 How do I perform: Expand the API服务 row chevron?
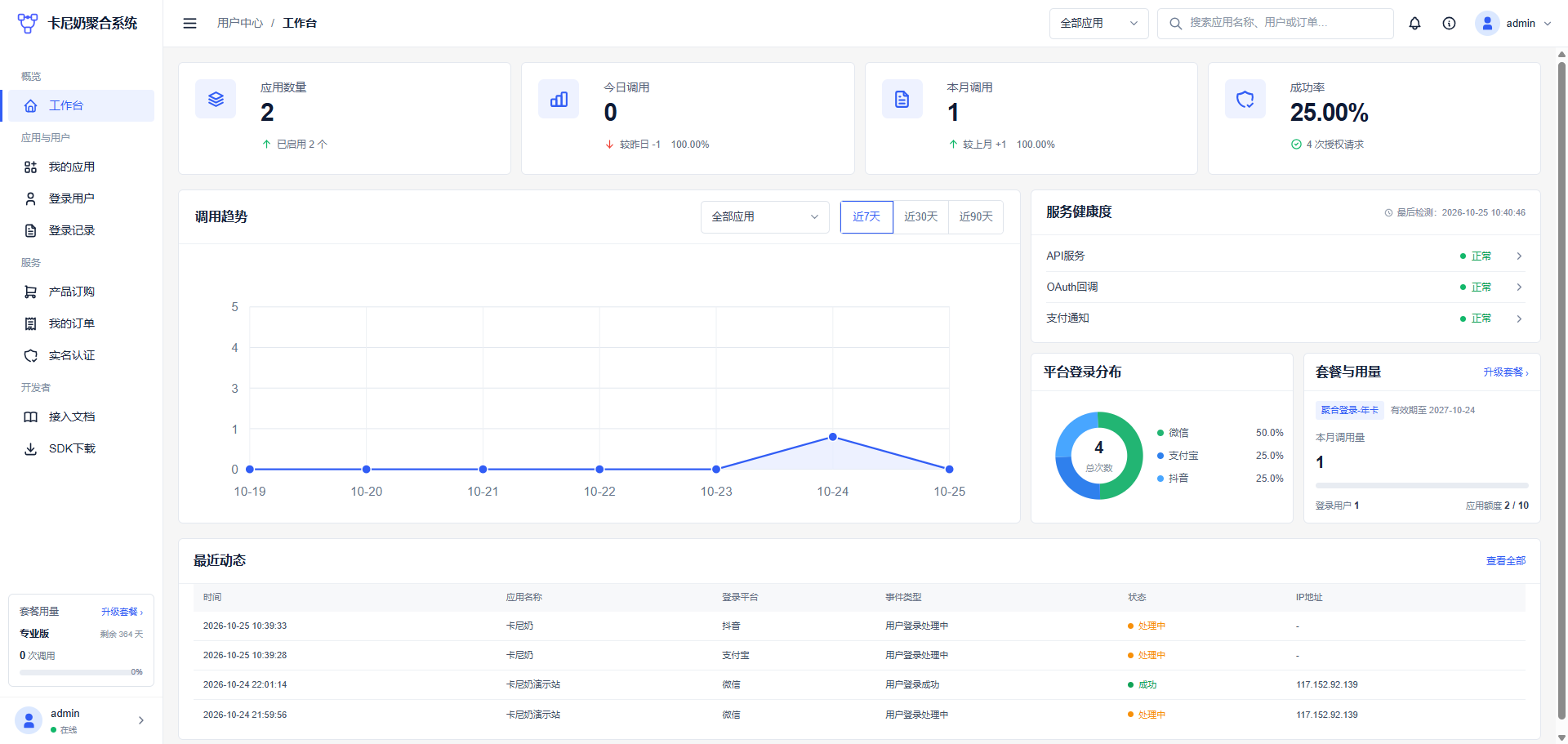coord(1519,256)
